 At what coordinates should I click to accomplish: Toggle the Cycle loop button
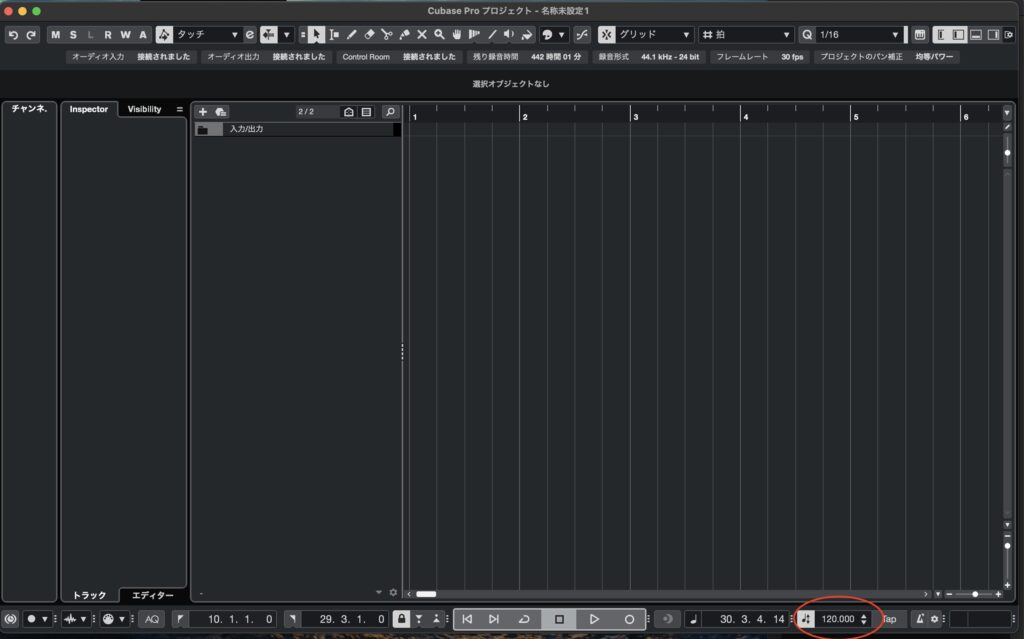(523, 619)
